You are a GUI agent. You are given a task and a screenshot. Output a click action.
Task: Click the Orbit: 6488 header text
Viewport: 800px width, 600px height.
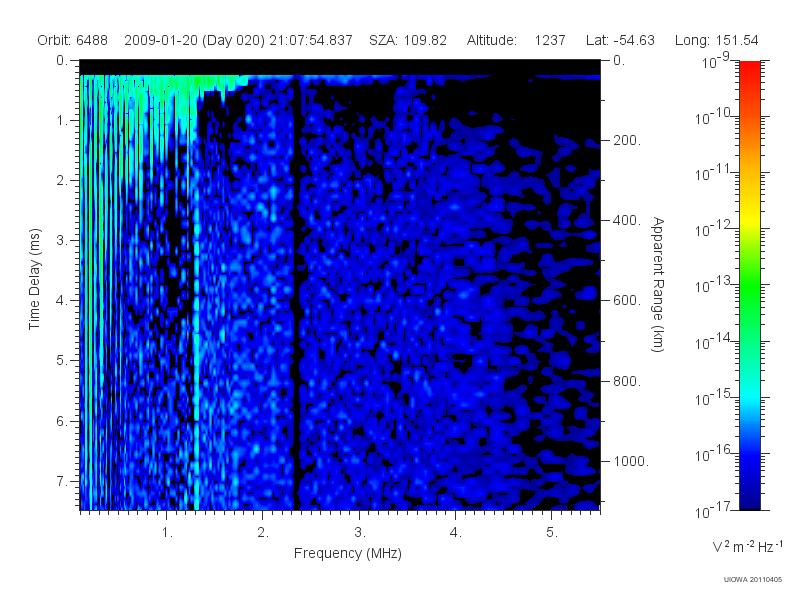[72, 40]
